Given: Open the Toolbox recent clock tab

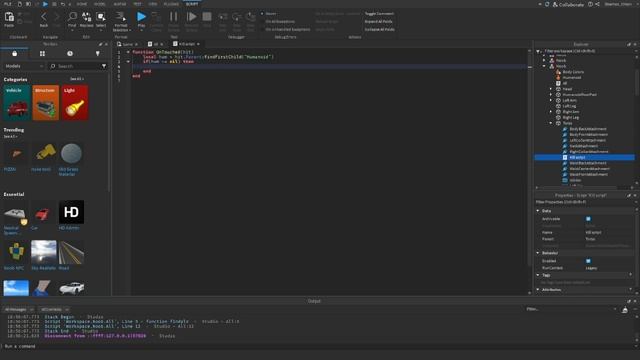Looking at the screenshot, I should (x=70, y=53).
